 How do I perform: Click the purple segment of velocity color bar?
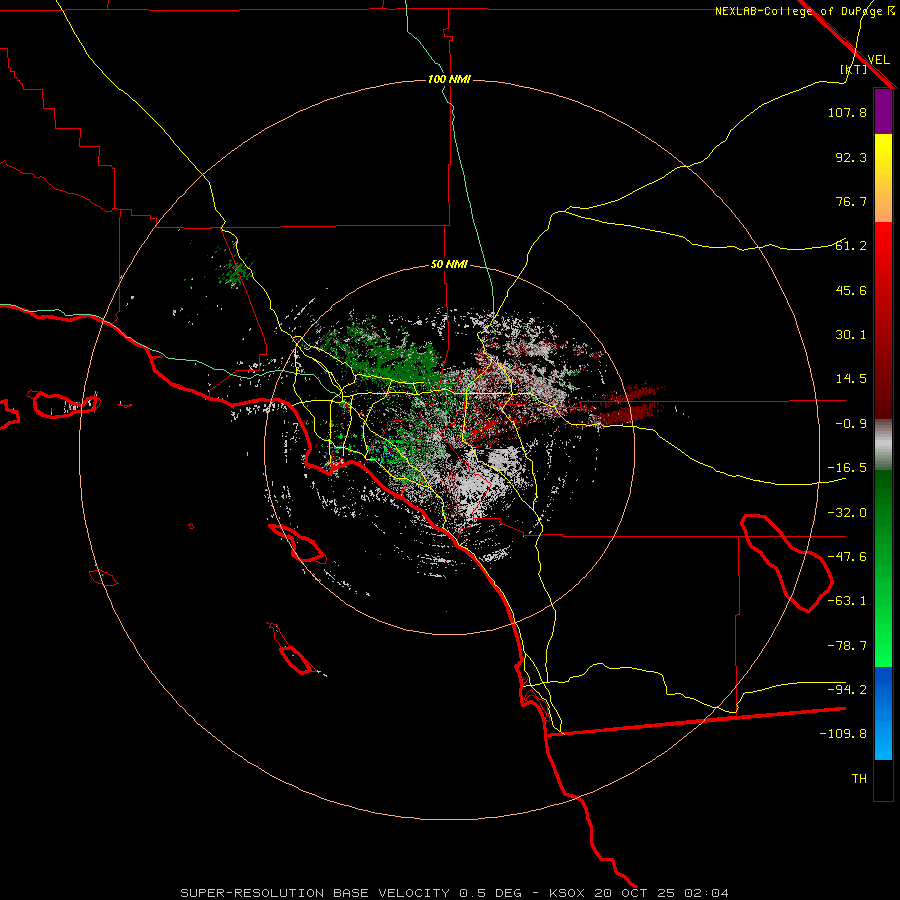point(883,111)
